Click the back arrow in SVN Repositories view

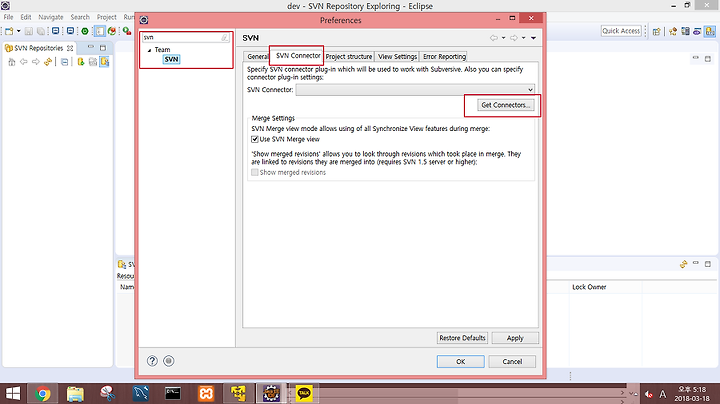tap(23, 62)
